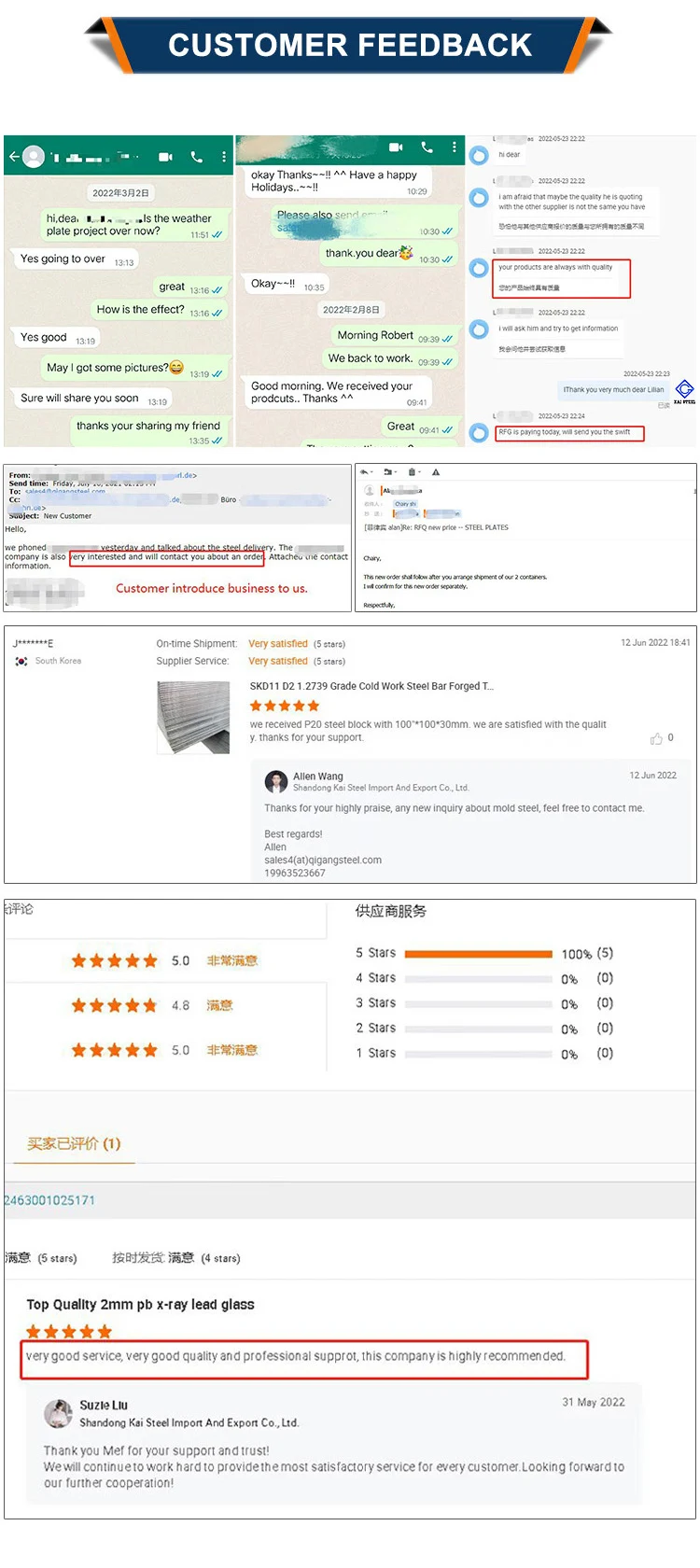Click the South Korea flag icon
This screenshot has width=700, height=1568.
point(21,661)
